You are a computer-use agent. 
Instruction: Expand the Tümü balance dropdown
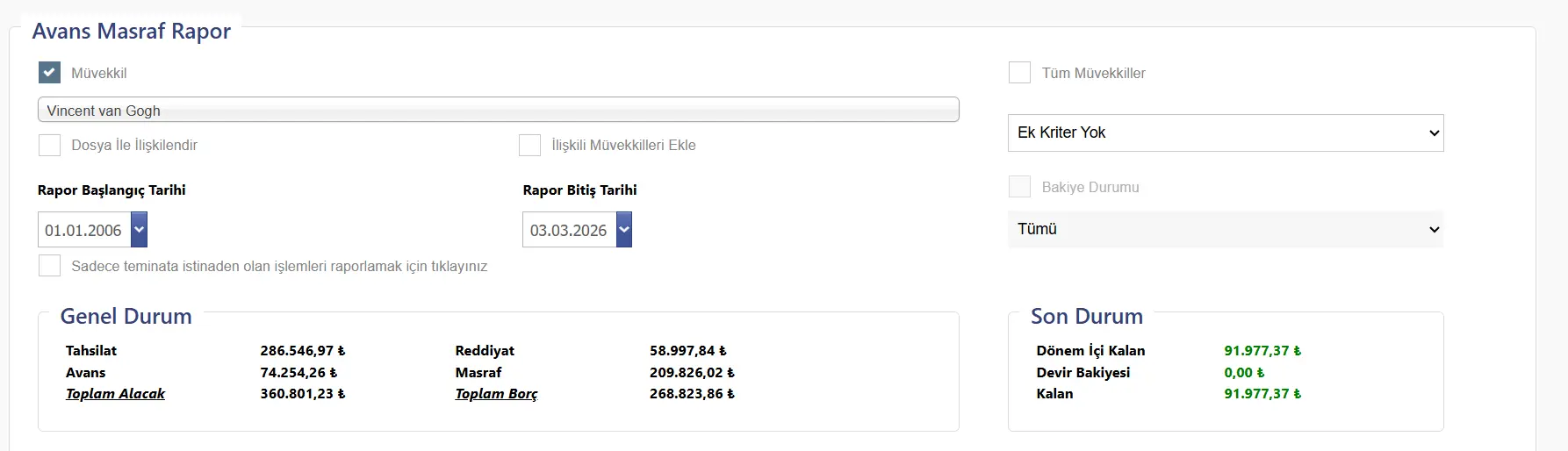1225,229
